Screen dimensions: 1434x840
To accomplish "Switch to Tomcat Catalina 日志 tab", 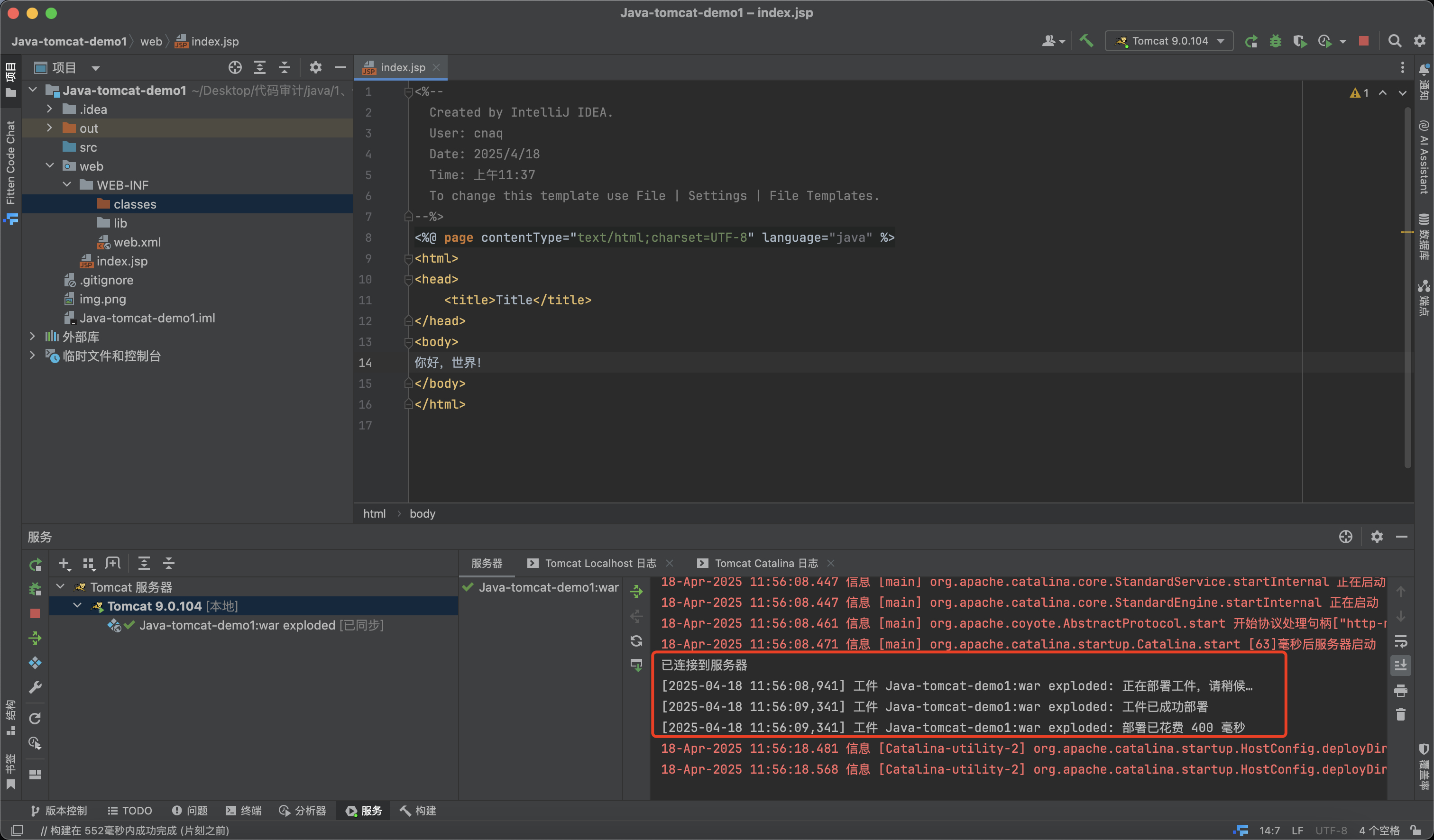I will coord(765,563).
